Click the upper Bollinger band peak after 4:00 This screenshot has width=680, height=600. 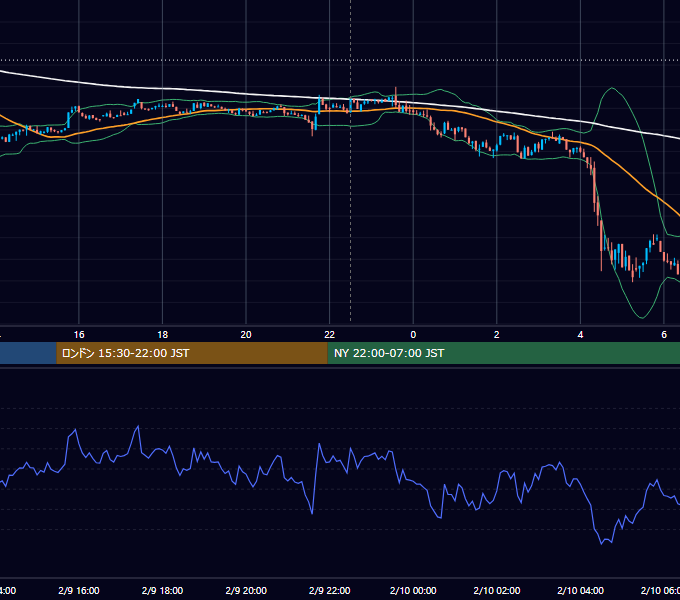click(x=612, y=88)
